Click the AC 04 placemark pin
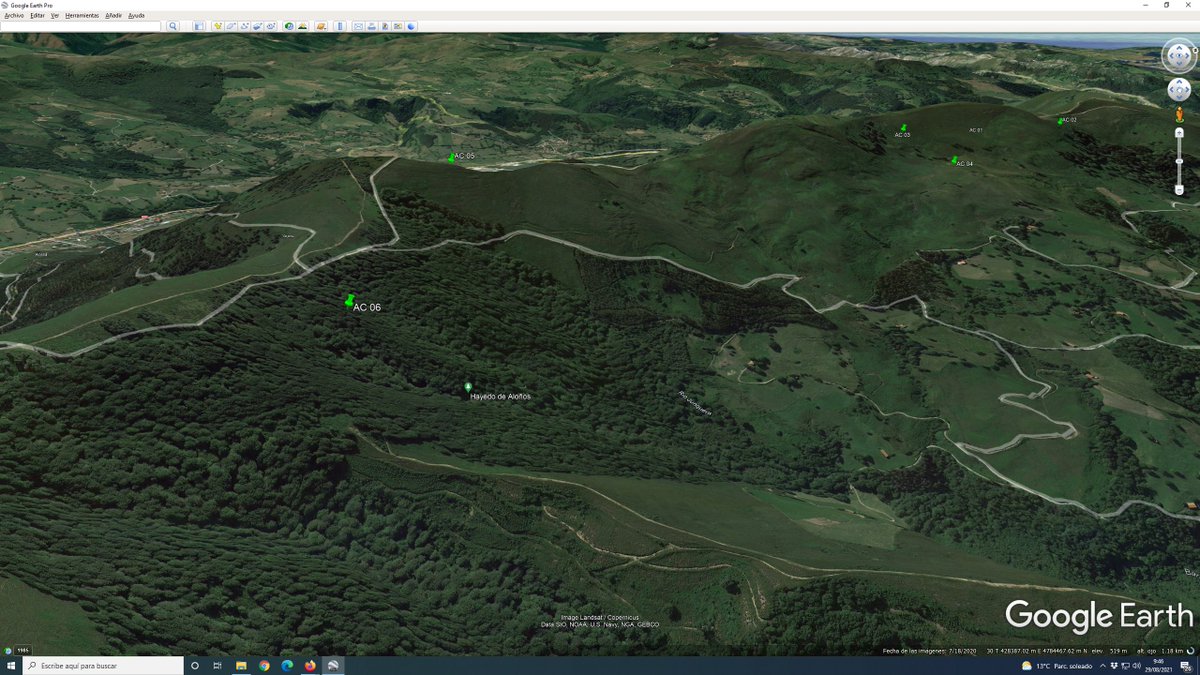The image size is (1200, 675). [x=954, y=160]
